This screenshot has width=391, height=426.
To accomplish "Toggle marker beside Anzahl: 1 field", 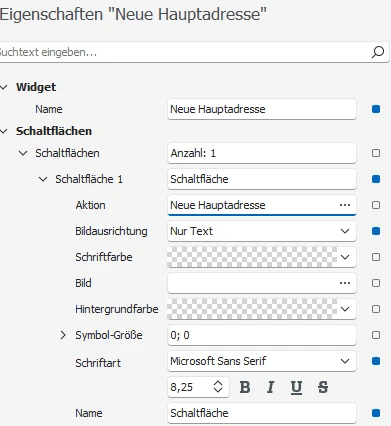I will [x=376, y=153].
